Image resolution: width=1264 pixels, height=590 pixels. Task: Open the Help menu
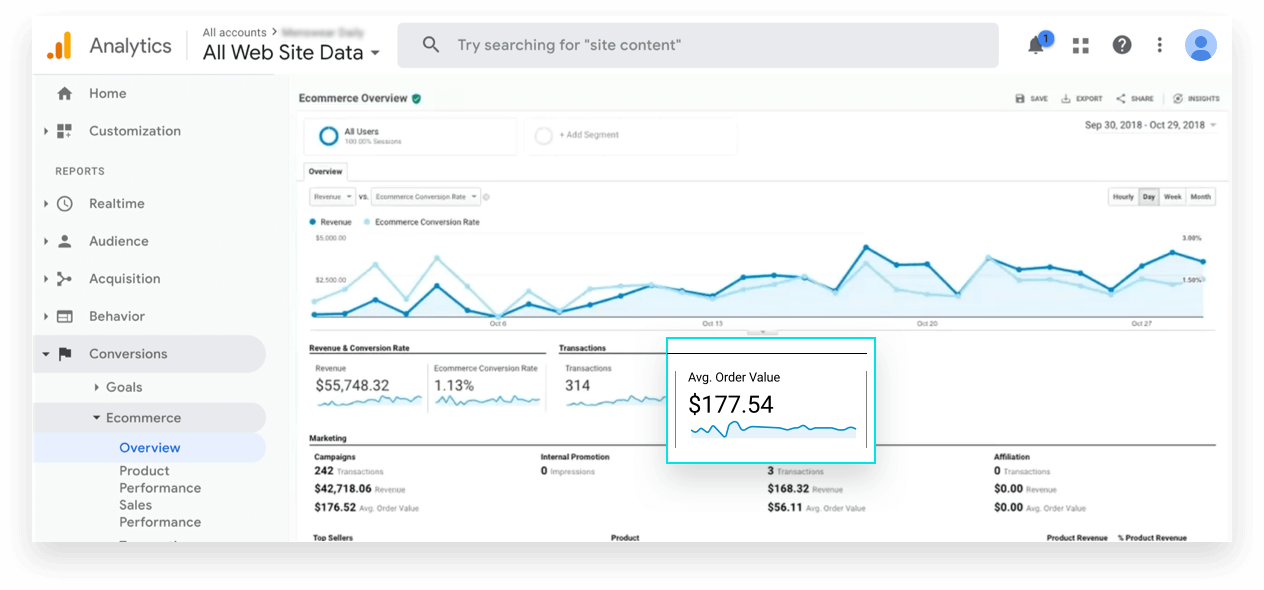click(x=1121, y=44)
